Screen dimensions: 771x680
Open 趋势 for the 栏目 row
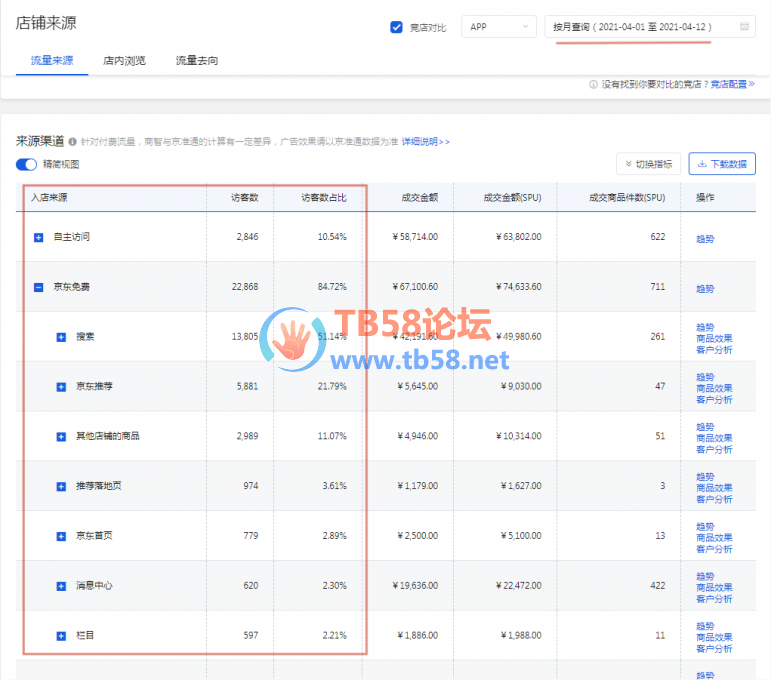pyautogui.click(x=705, y=626)
